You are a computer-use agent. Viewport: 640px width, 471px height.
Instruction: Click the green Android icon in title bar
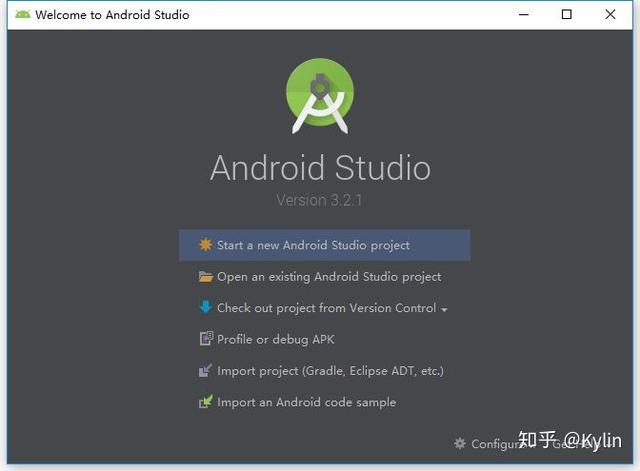click(22, 15)
